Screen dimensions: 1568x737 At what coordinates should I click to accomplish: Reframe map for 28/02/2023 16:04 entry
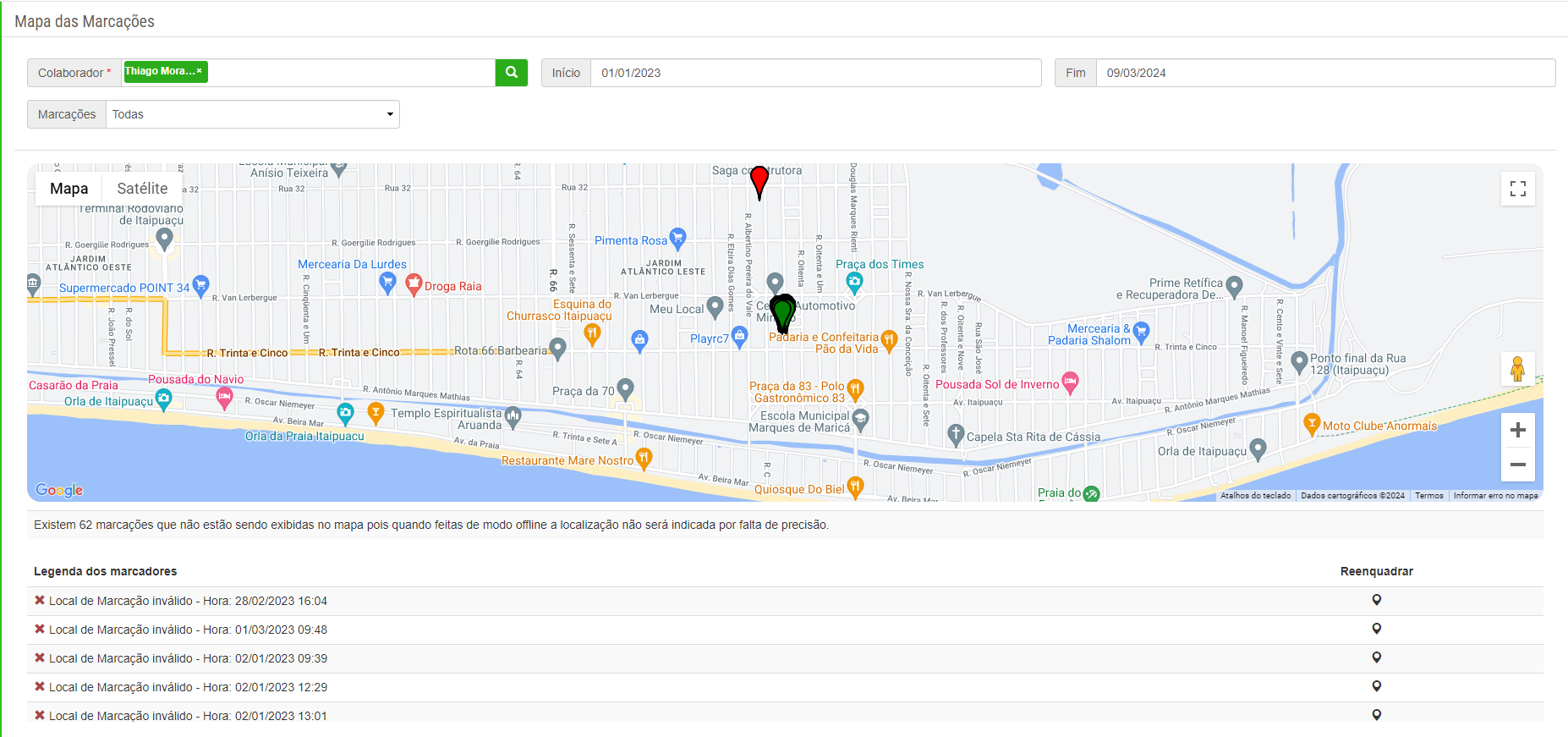pos(1377,600)
